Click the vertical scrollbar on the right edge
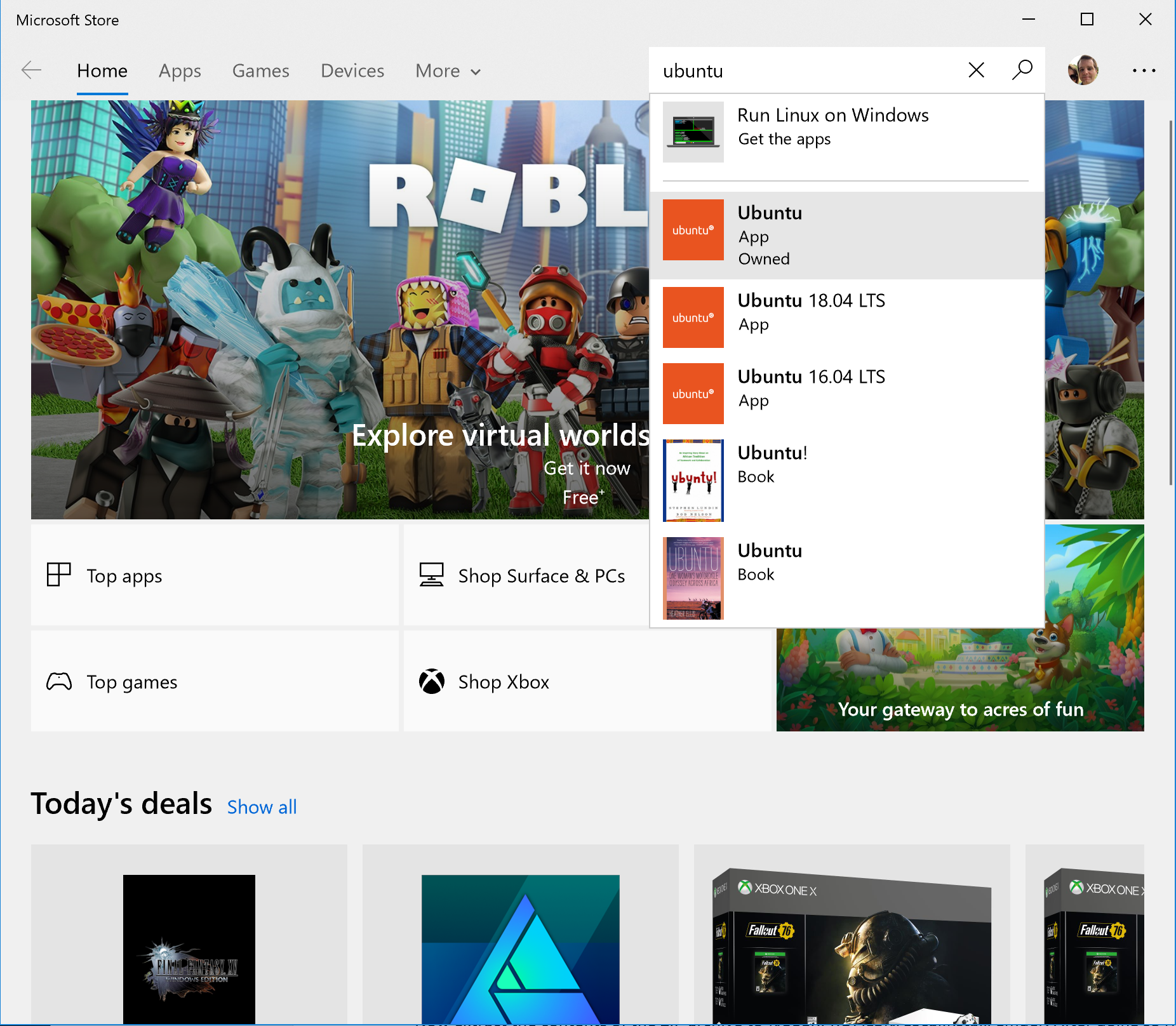1176x1026 pixels. tap(1170, 302)
